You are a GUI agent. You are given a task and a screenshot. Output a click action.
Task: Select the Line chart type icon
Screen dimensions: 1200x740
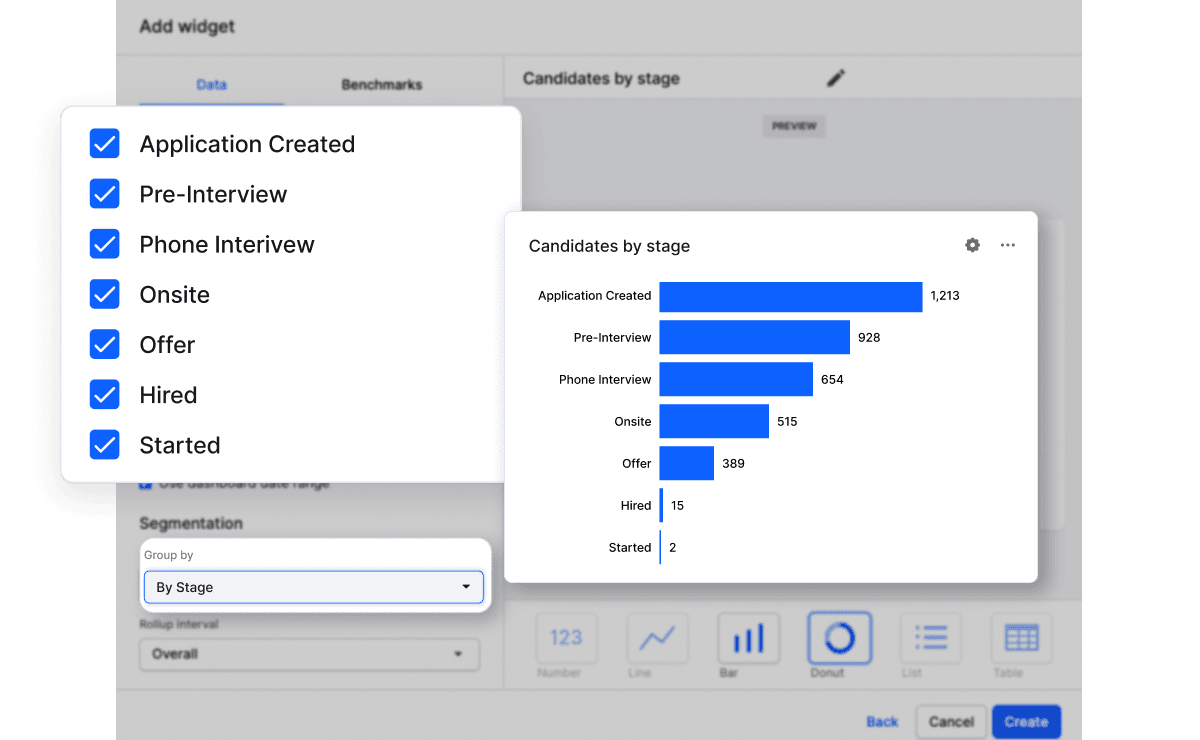pos(657,638)
